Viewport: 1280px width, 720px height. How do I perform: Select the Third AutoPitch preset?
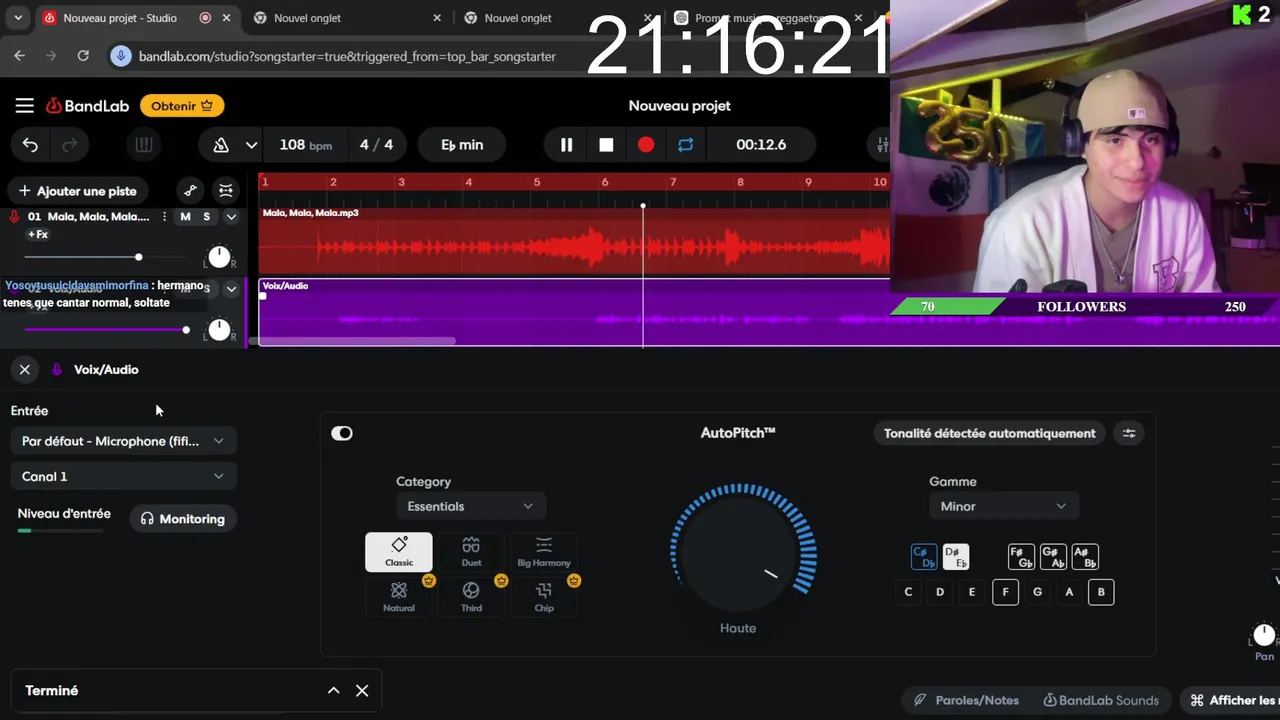471,597
